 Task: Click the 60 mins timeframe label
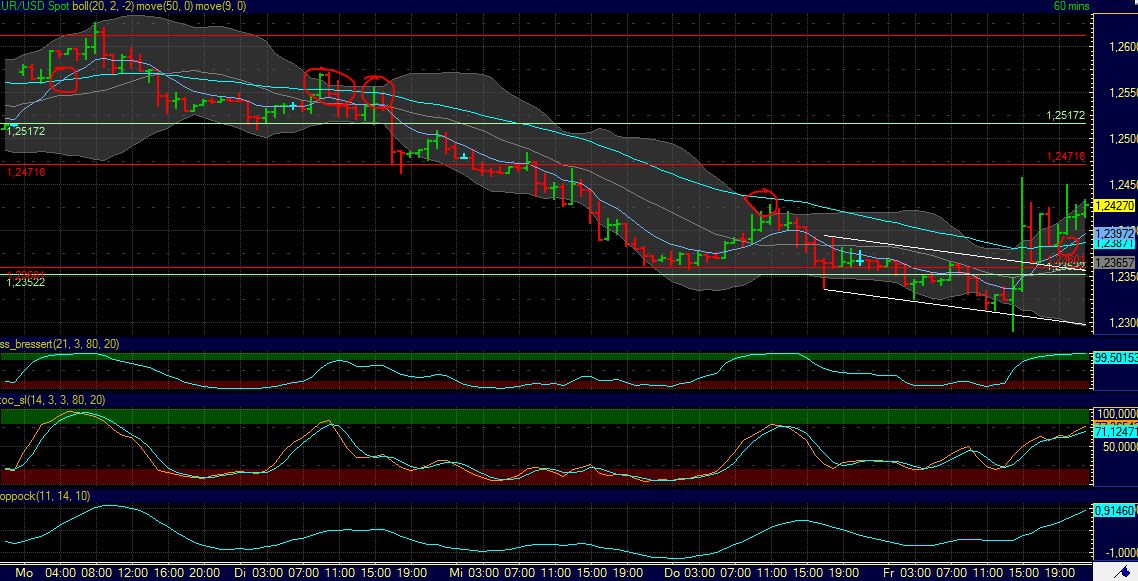[x=1071, y=6]
